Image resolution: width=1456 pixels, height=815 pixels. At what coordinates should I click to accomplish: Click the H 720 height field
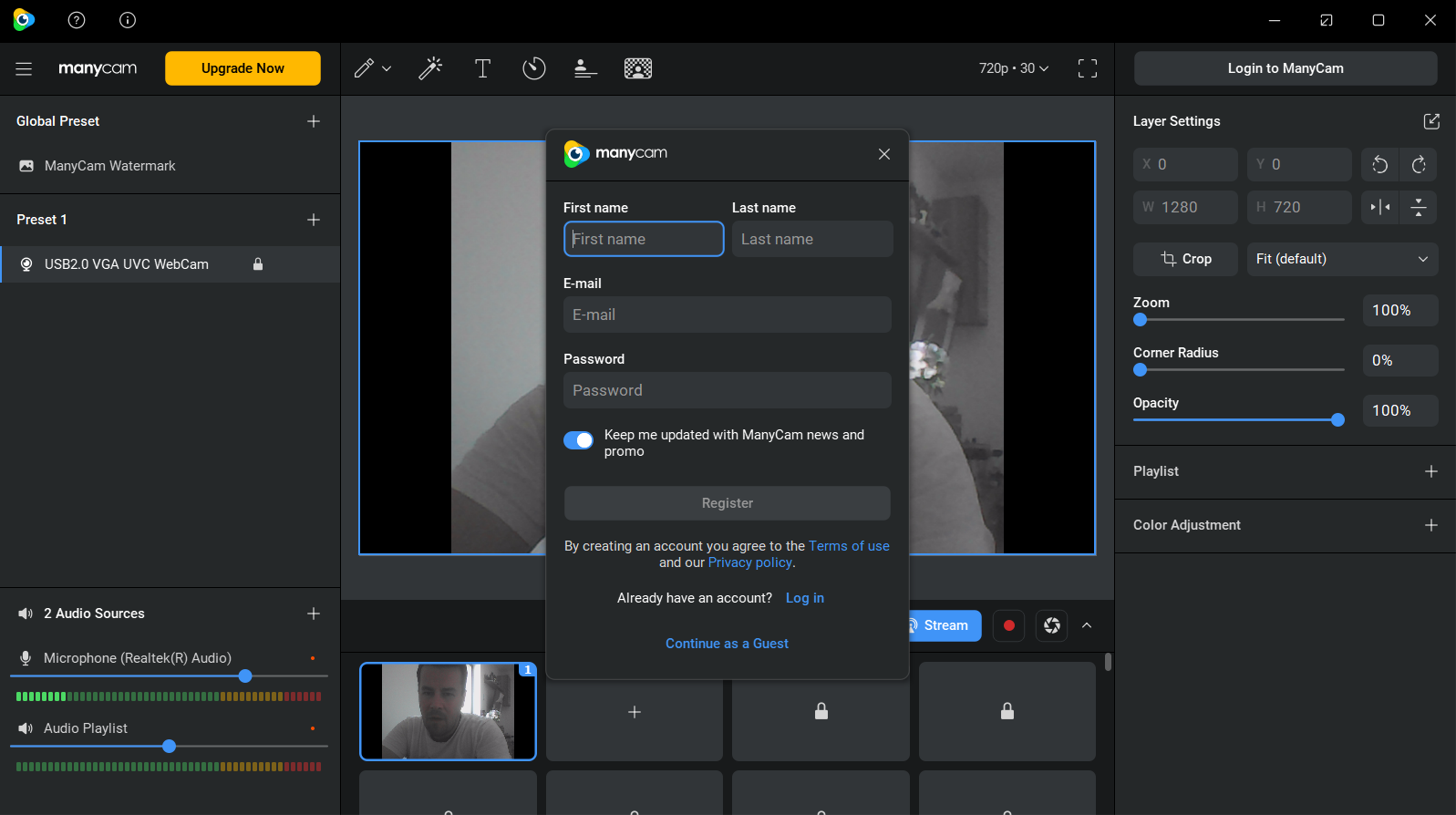(x=1299, y=207)
